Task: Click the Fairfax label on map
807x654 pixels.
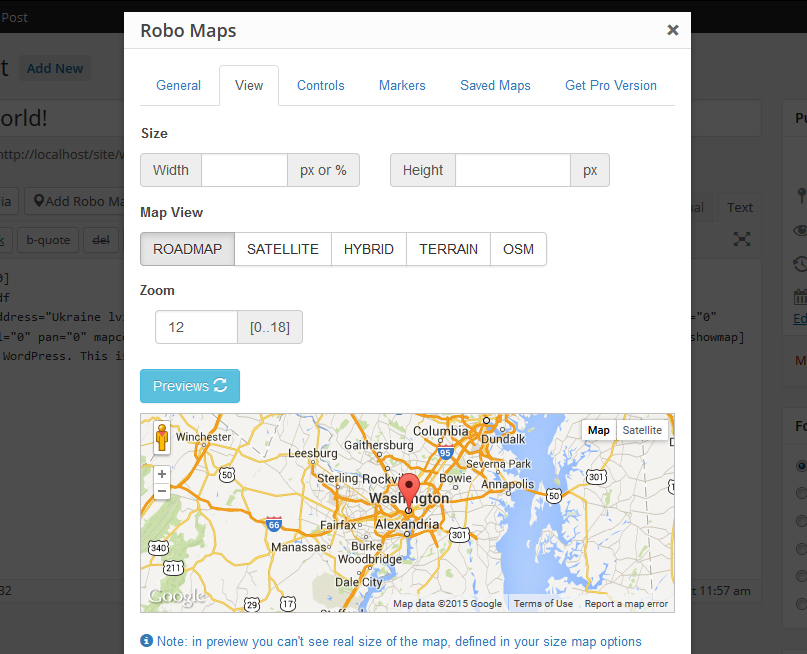Action: point(338,525)
